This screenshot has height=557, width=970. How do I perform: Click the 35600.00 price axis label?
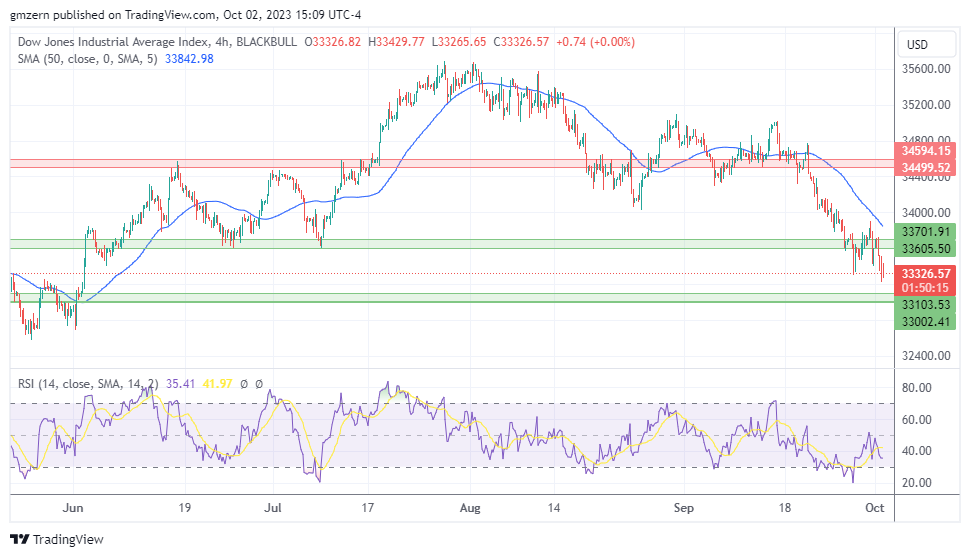pyautogui.click(x=926, y=69)
